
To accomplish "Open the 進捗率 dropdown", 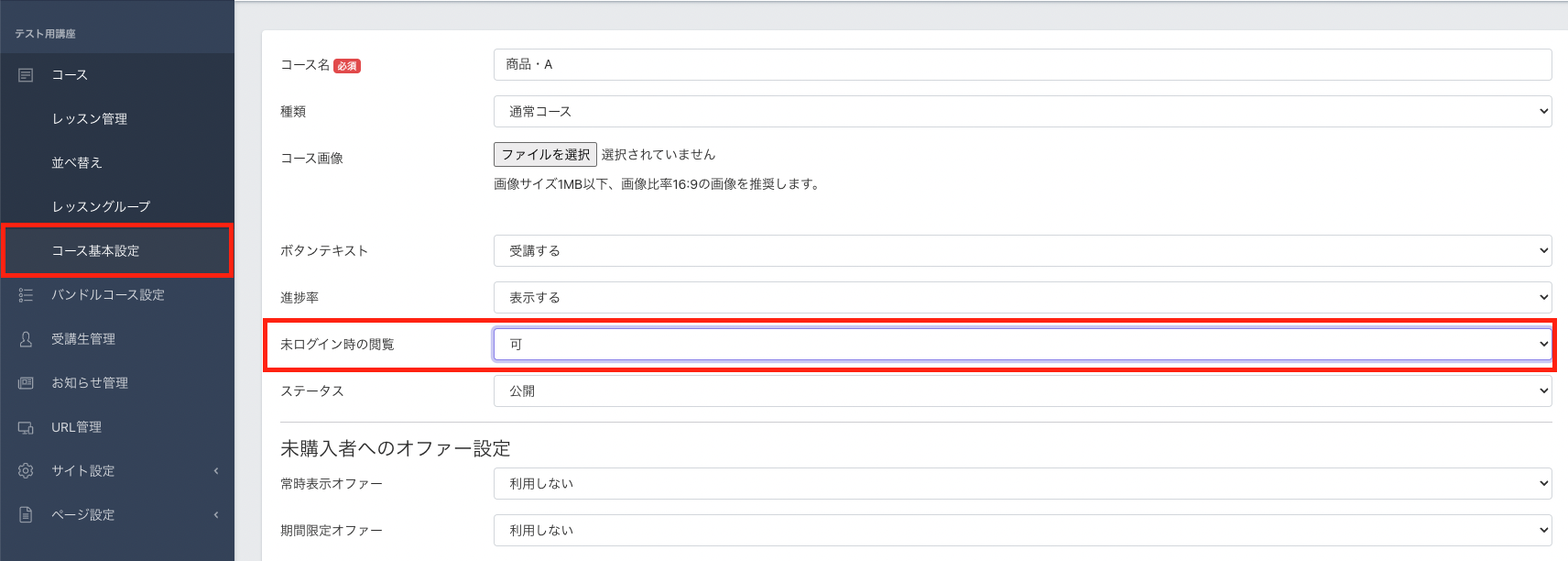I will (x=1022, y=298).
